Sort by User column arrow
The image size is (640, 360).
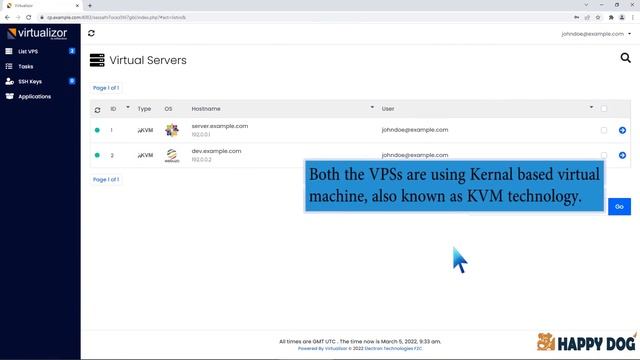tap(591, 107)
